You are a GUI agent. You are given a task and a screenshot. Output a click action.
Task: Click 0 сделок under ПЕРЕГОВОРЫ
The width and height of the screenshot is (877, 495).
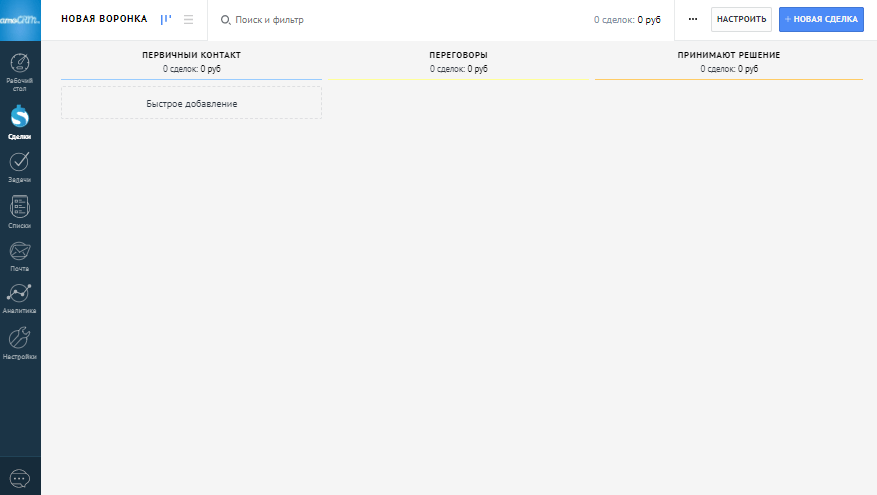tap(459, 69)
